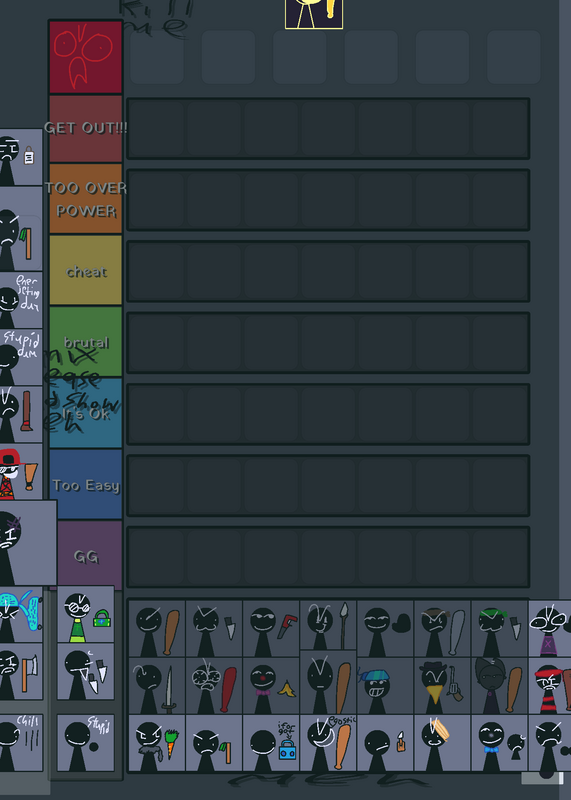Select the cowboy with a revolver
Image resolution: width=571 pixels, height=800 pixels.
pos(442,686)
